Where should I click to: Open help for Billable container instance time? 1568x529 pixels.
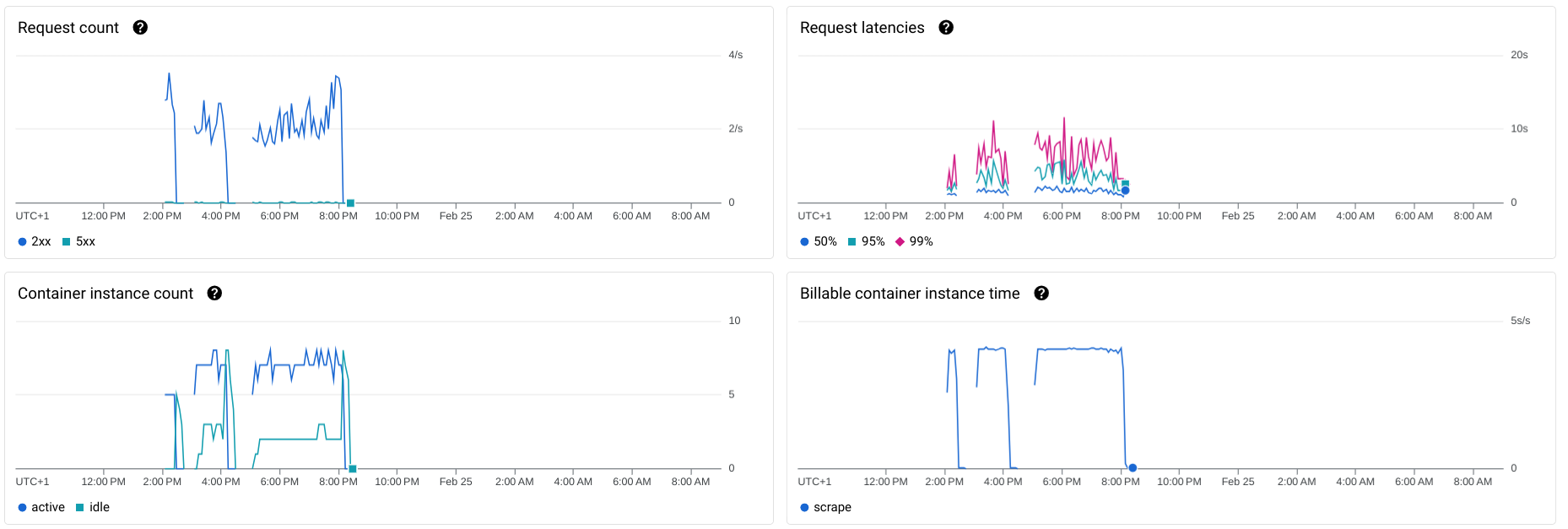(1041, 294)
